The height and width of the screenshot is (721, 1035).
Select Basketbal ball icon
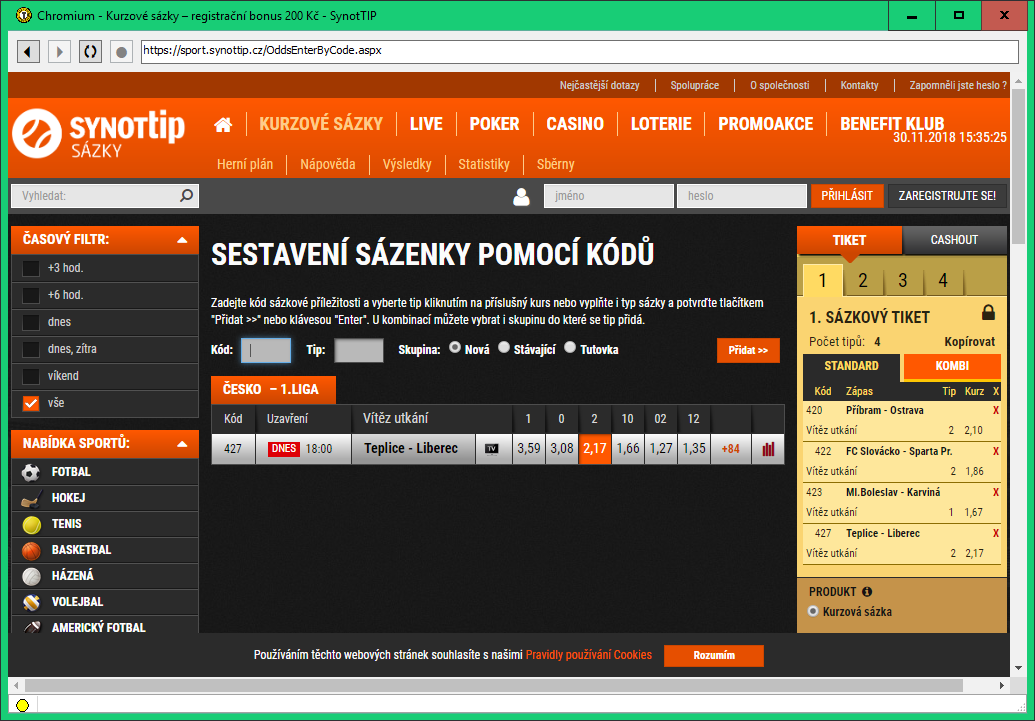pyautogui.click(x=31, y=550)
